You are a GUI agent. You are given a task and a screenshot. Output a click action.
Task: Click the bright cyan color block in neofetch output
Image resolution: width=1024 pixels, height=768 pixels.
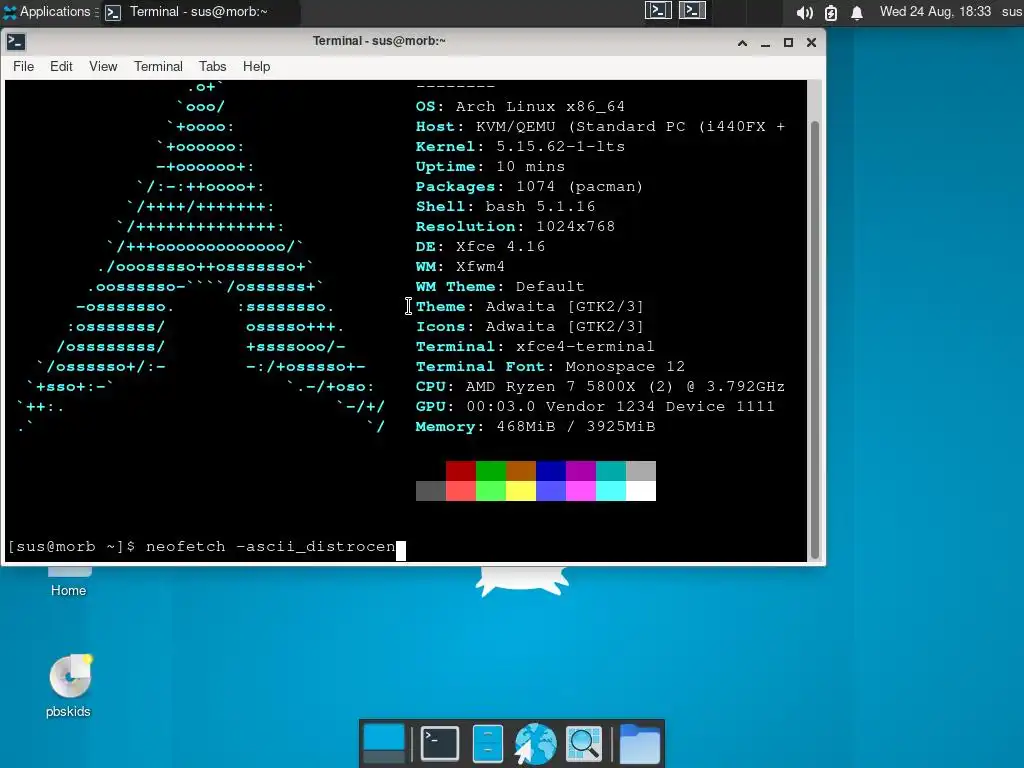pyautogui.click(x=611, y=491)
